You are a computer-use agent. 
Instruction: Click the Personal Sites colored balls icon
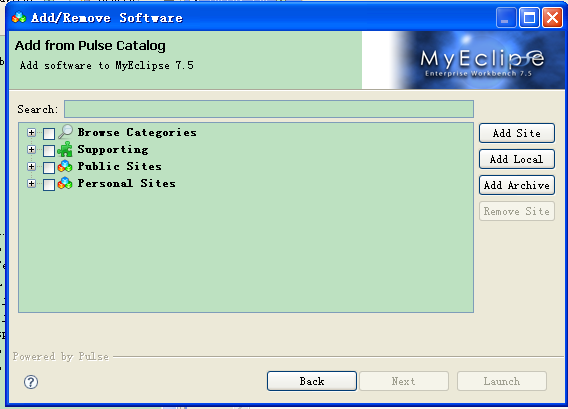[x=65, y=183]
